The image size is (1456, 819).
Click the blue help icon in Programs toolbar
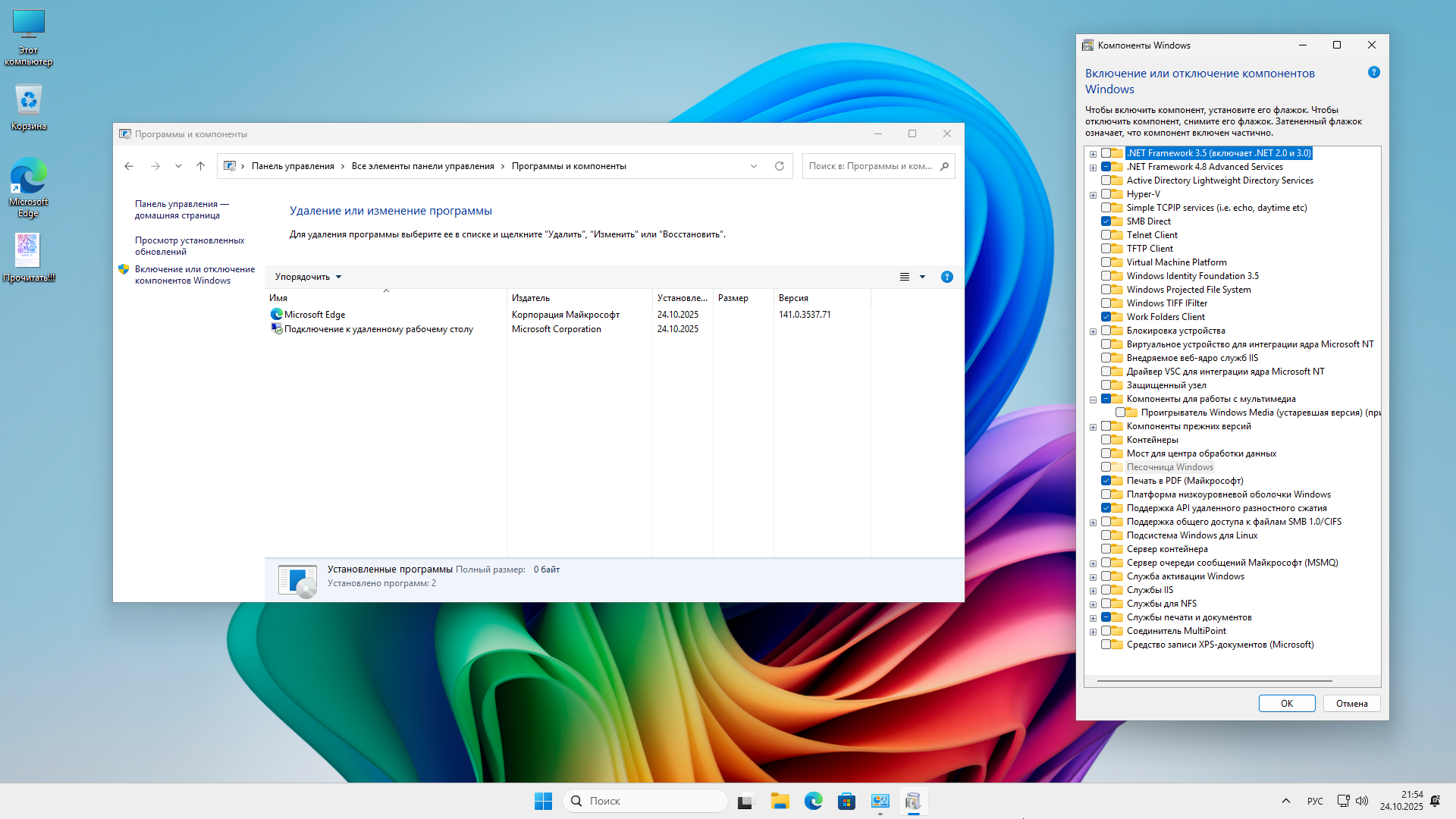coord(946,277)
